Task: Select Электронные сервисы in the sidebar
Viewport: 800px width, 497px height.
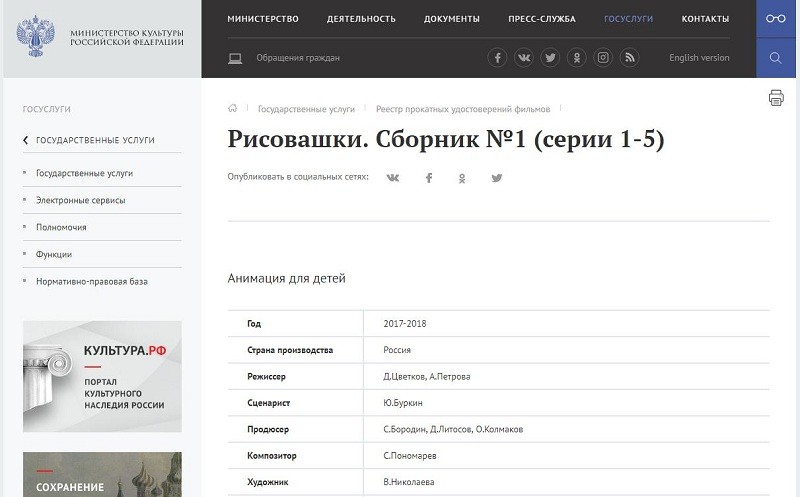Action: pos(81,201)
